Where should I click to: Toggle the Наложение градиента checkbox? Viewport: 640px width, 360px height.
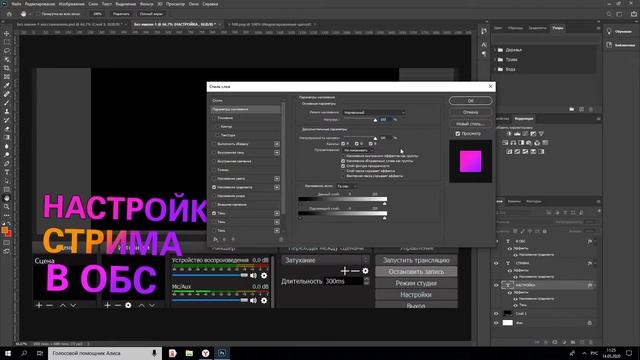214,187
